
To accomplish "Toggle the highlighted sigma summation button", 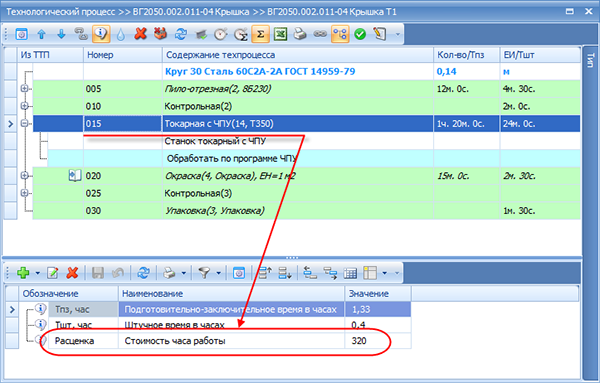I will pyautogui.click(x=260, y=34).
